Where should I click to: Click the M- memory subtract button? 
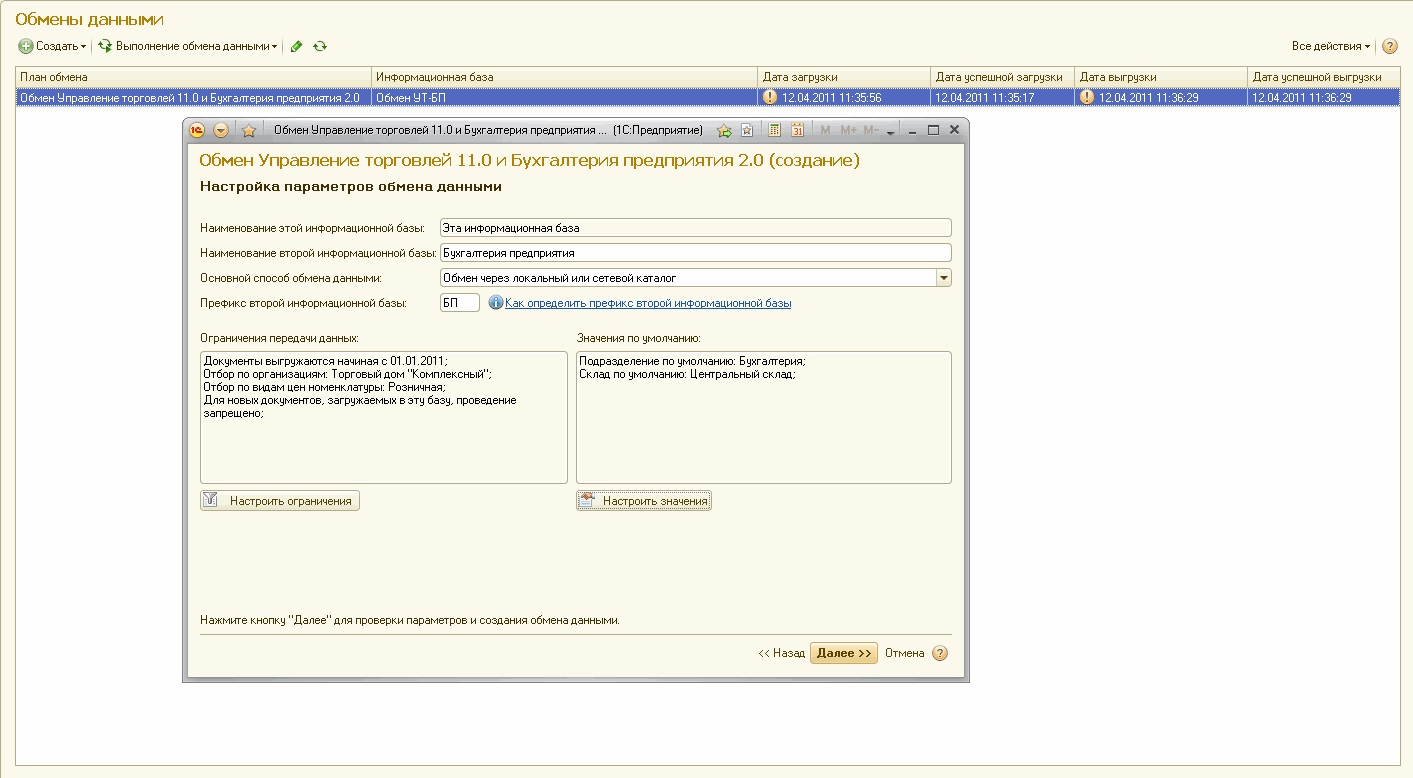coord(871,130)
